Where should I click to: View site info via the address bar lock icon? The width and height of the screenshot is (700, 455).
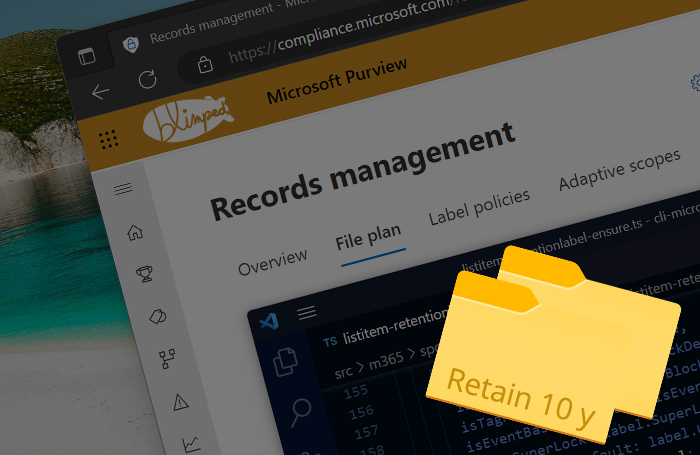pyautogui.click(x=205, y=64)
